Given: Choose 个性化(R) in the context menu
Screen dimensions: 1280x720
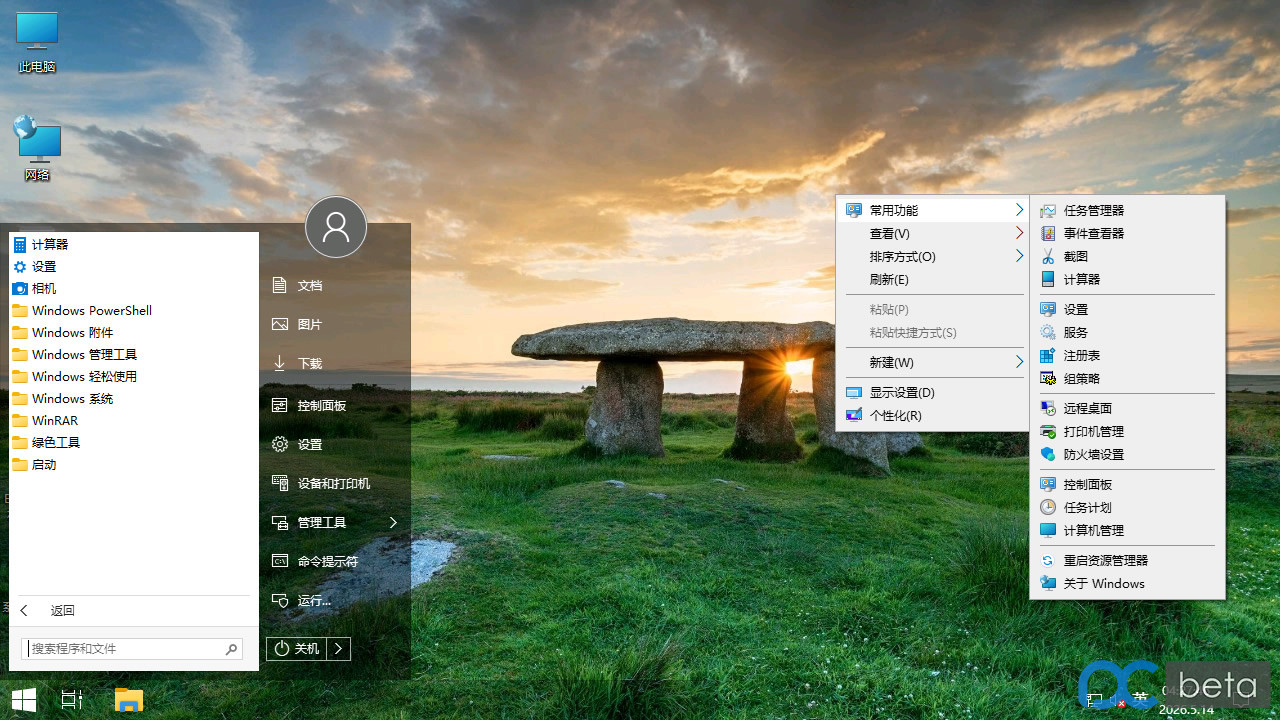Looking at the screenshot, I should click(x=933, y=415).
